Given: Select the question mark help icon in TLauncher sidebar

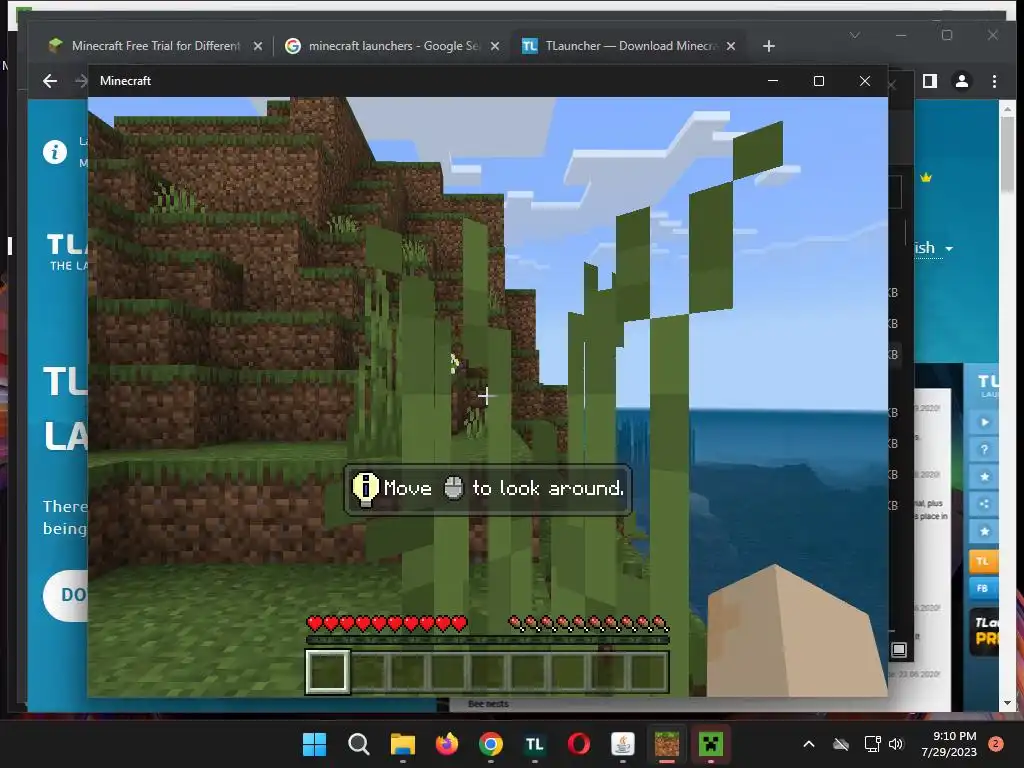Looking at the screenshot, I should [985, 450].
